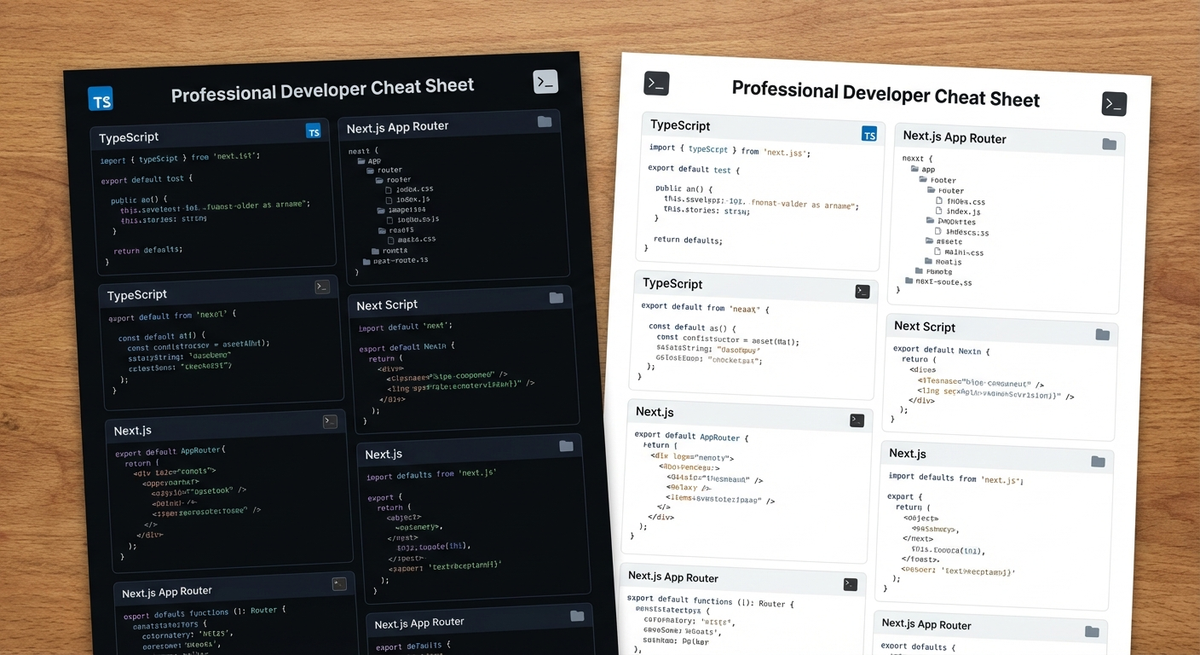
Task: Click 'export default AppRouter' line on the dark sheet
Action: [170, 451]
